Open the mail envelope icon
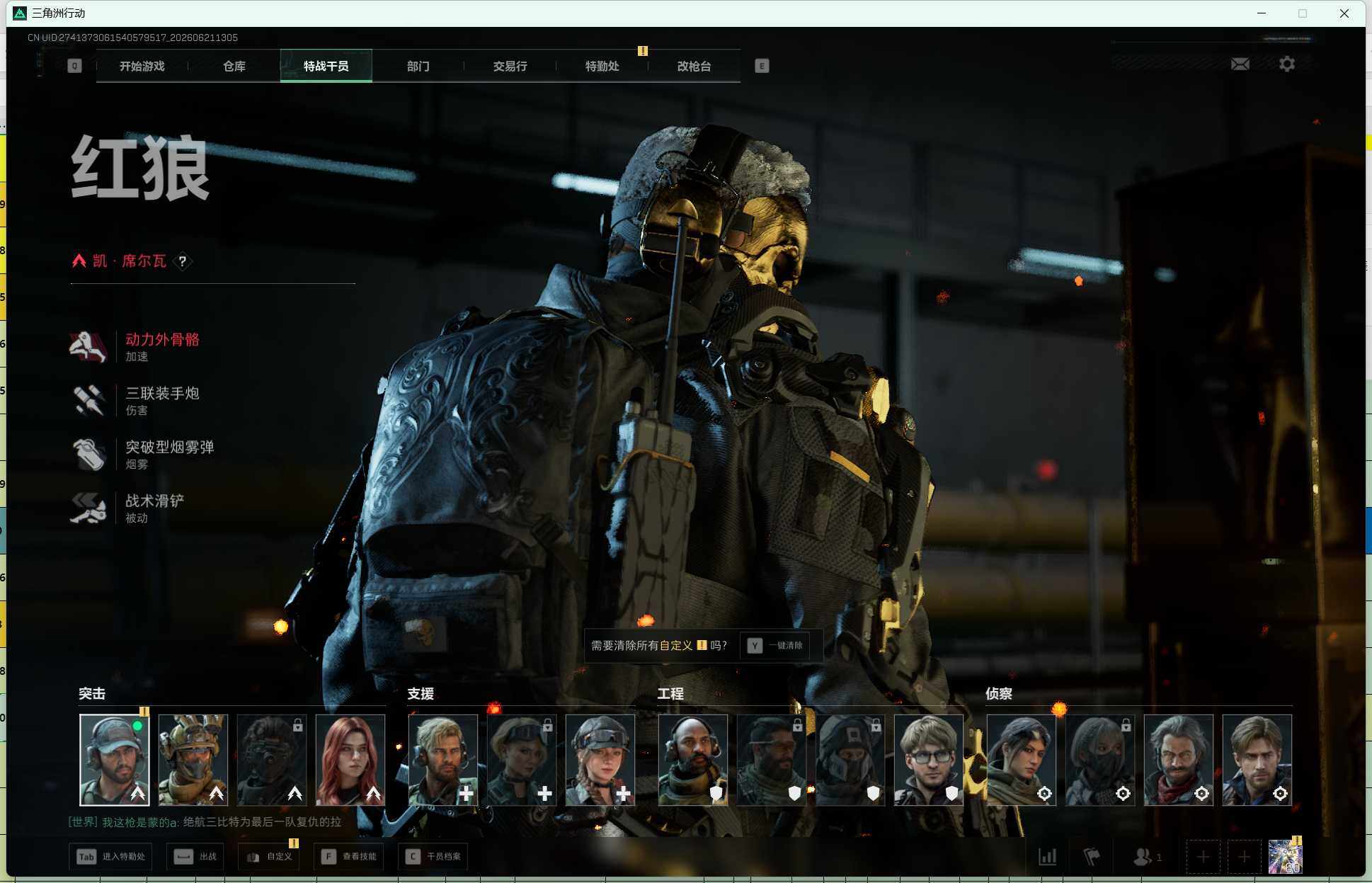Viewport: 1372px width, 883px height. tap(1240, 64)
